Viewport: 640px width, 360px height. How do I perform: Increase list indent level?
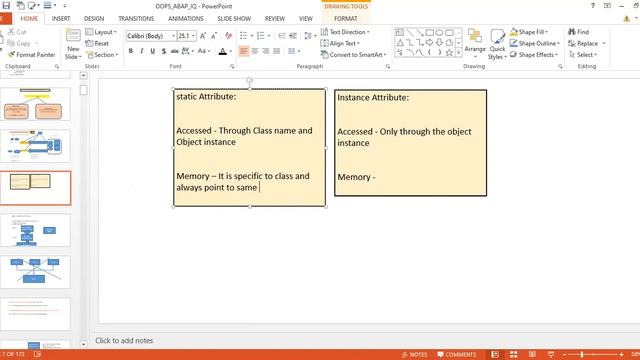293,36
